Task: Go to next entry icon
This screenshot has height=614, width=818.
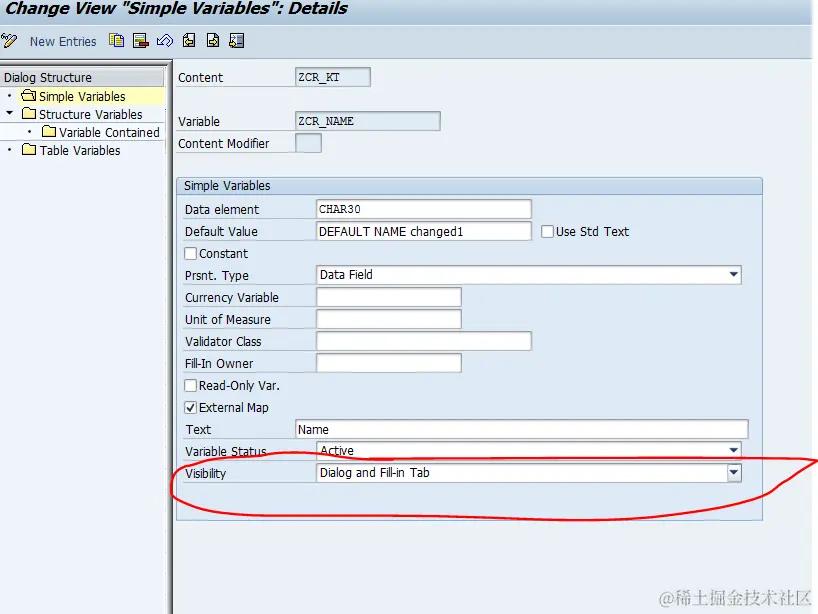Action: tap(213, 40)
